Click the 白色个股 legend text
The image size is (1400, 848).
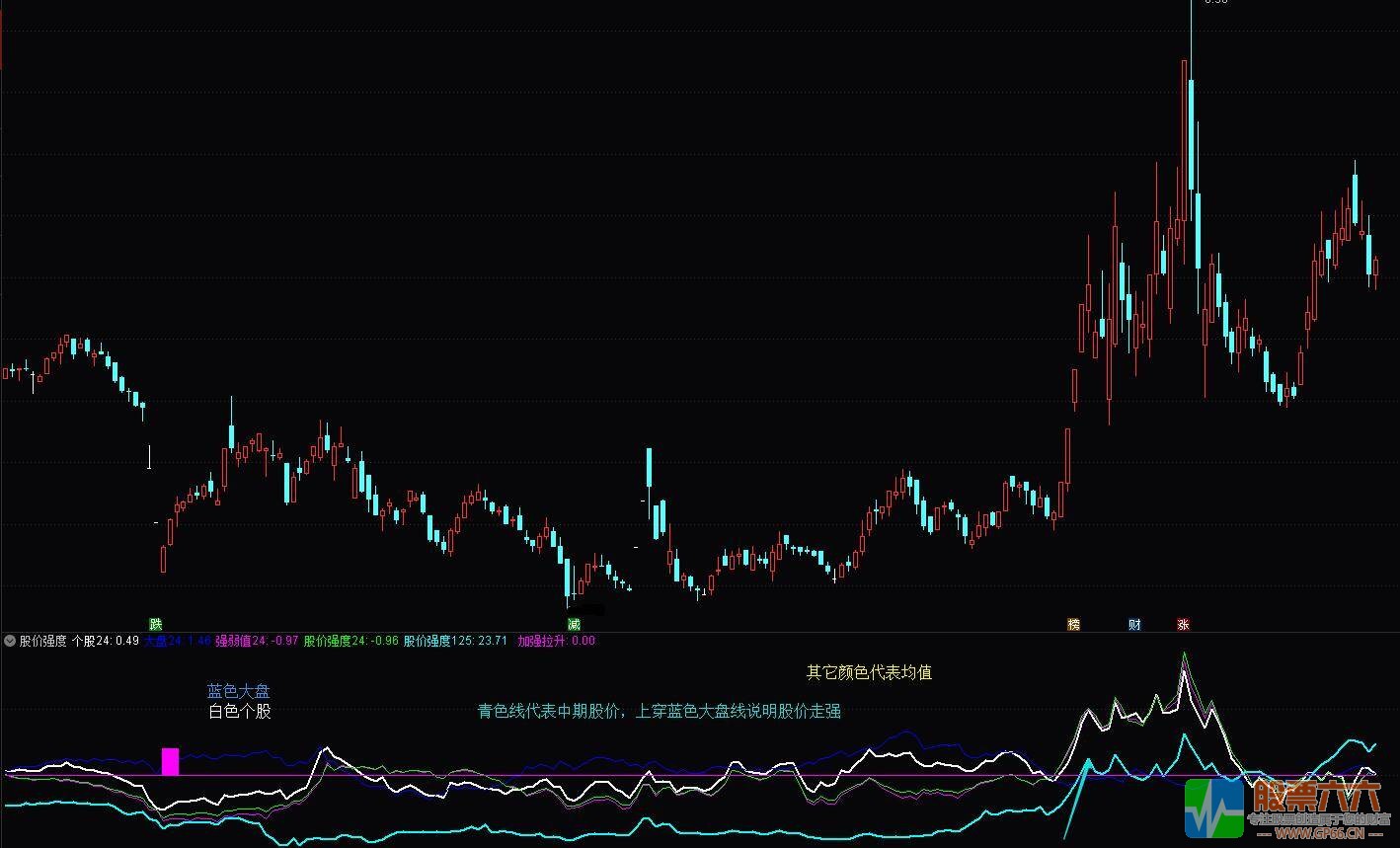pos(240,711)
